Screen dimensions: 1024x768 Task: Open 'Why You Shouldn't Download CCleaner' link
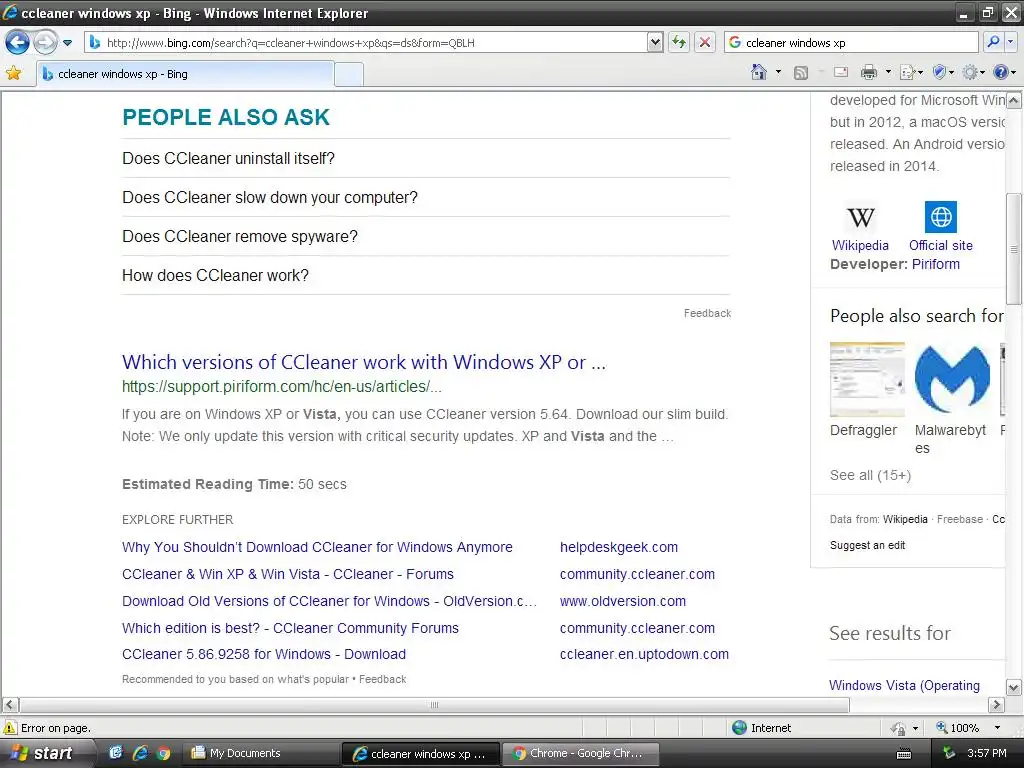click(x=317, y=547)
